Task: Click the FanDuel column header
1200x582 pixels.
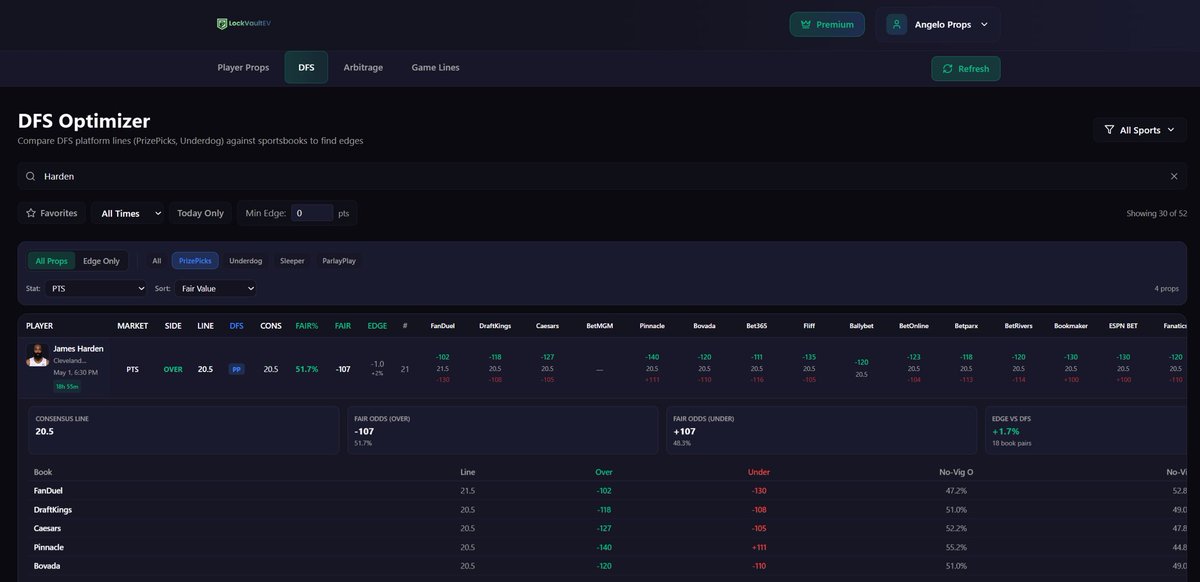Action: click(442, 326)
